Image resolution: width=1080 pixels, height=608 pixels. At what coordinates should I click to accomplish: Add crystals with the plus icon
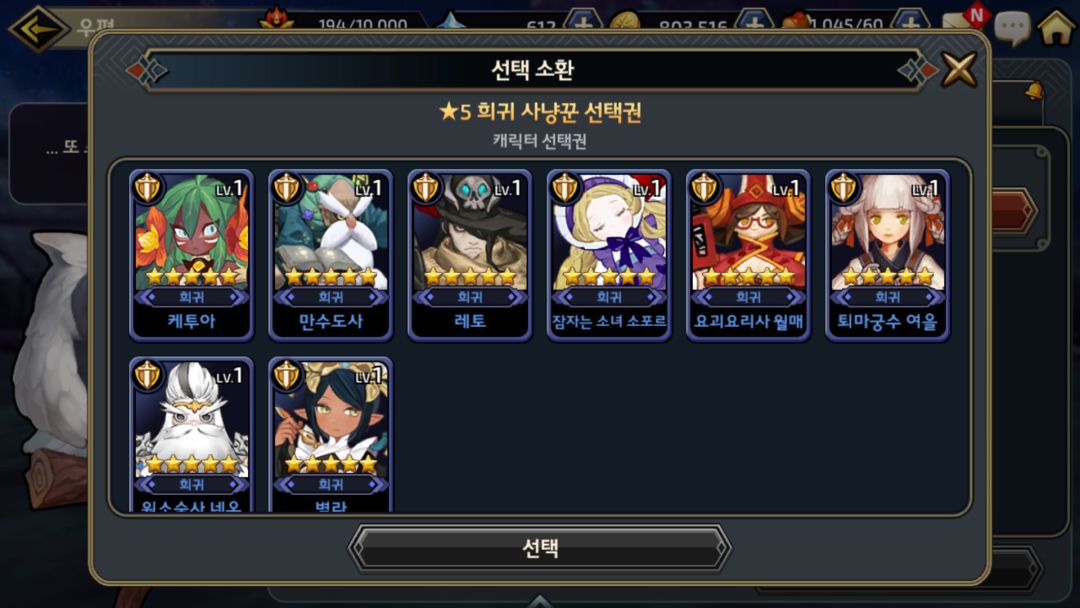(x=583, y=21)
